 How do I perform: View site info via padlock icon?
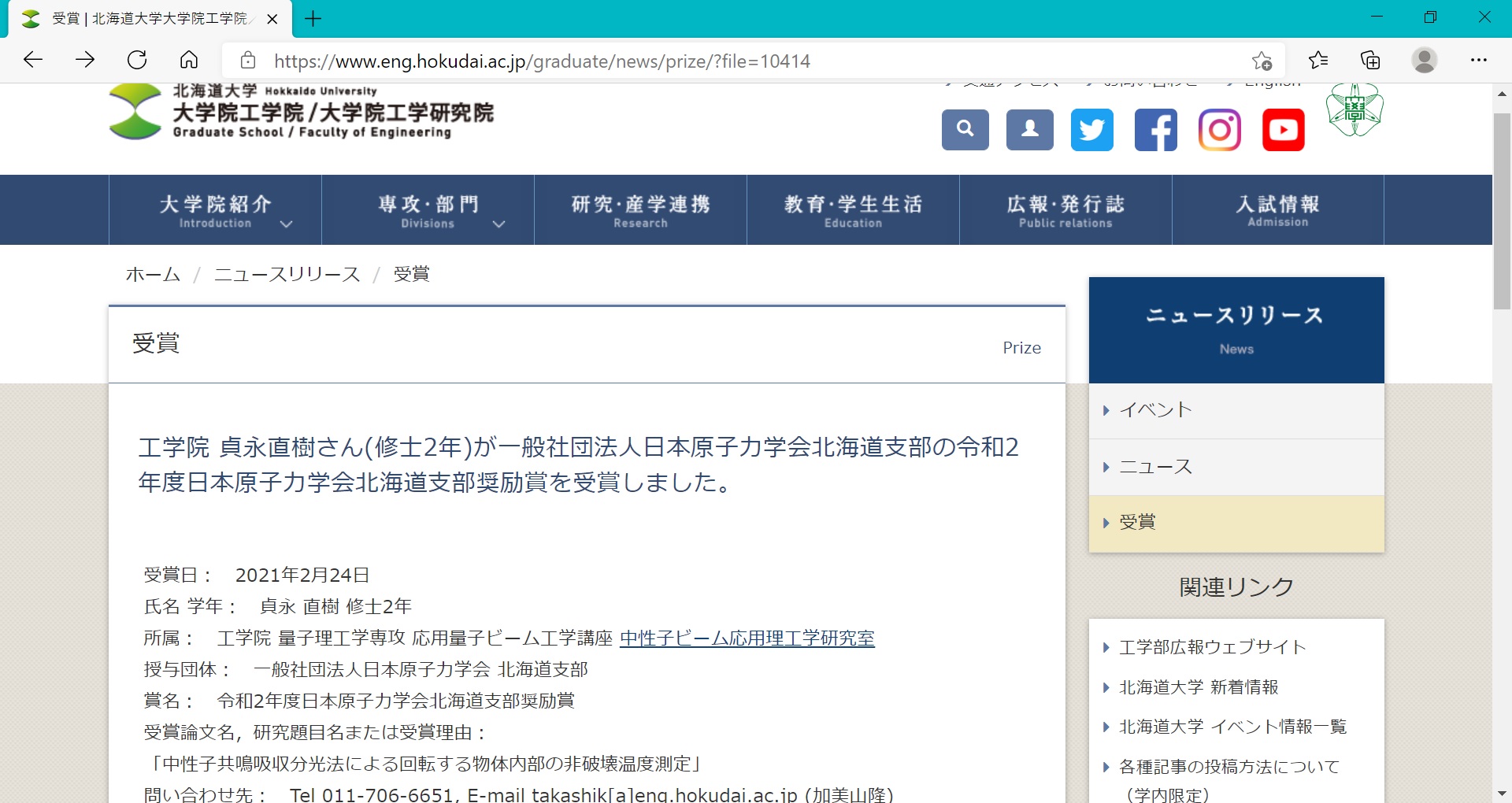click(x=248, y=61)
